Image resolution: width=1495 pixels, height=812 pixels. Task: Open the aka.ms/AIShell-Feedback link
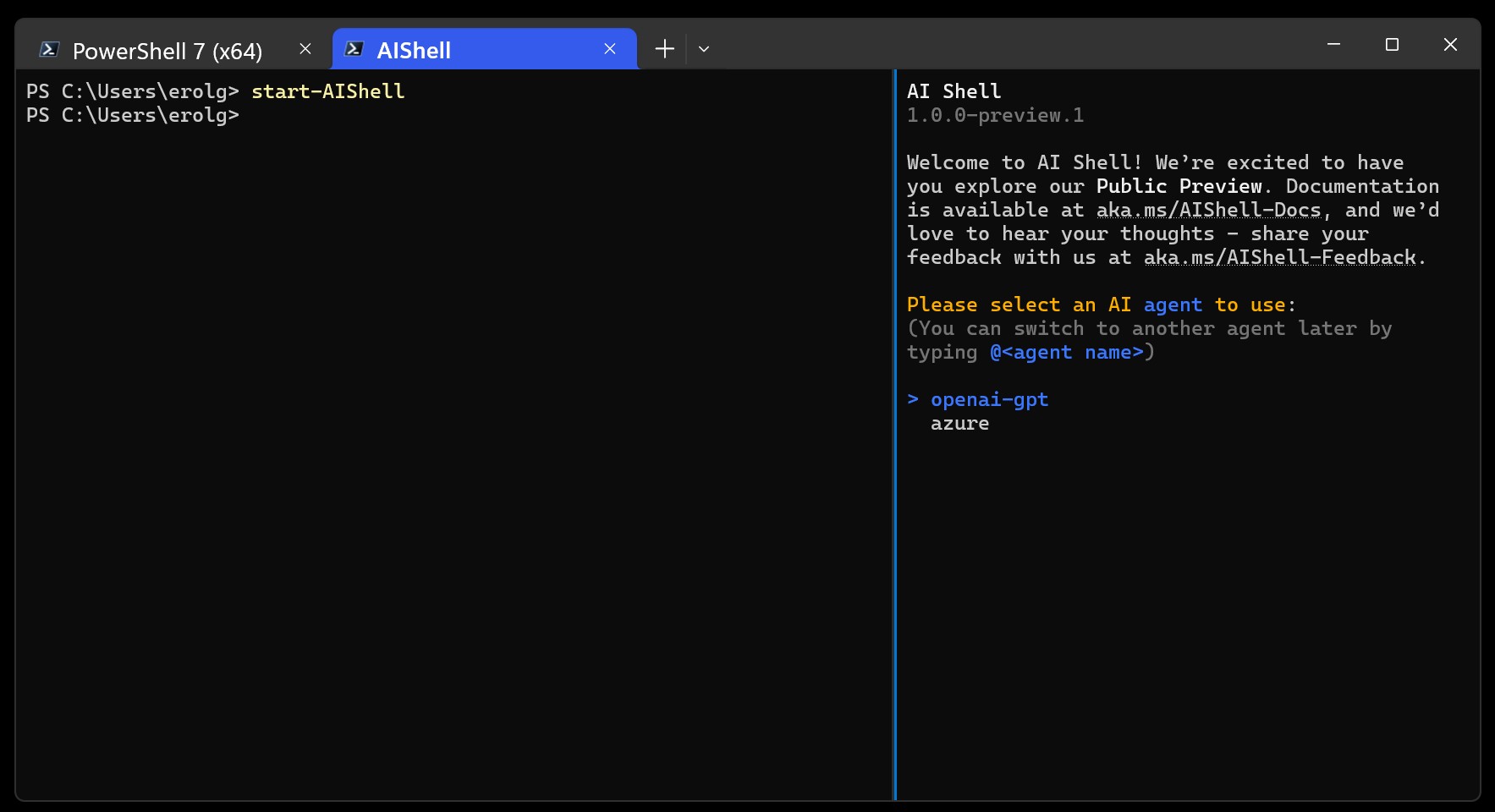[1280, 257]
